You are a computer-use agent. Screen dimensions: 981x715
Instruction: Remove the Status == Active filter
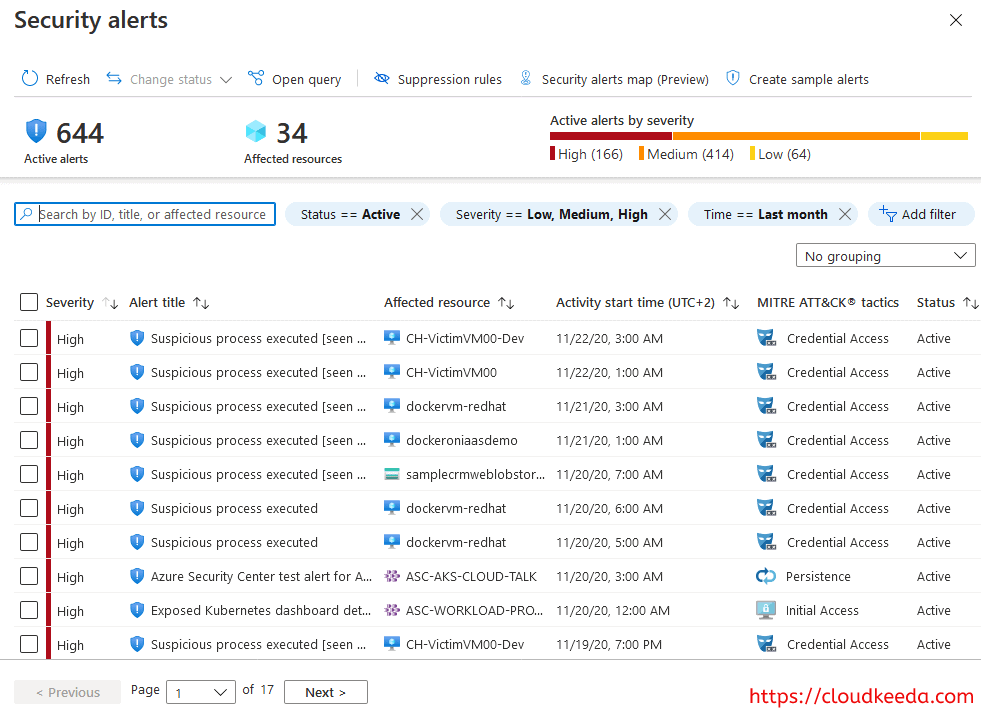coord(417,215)
